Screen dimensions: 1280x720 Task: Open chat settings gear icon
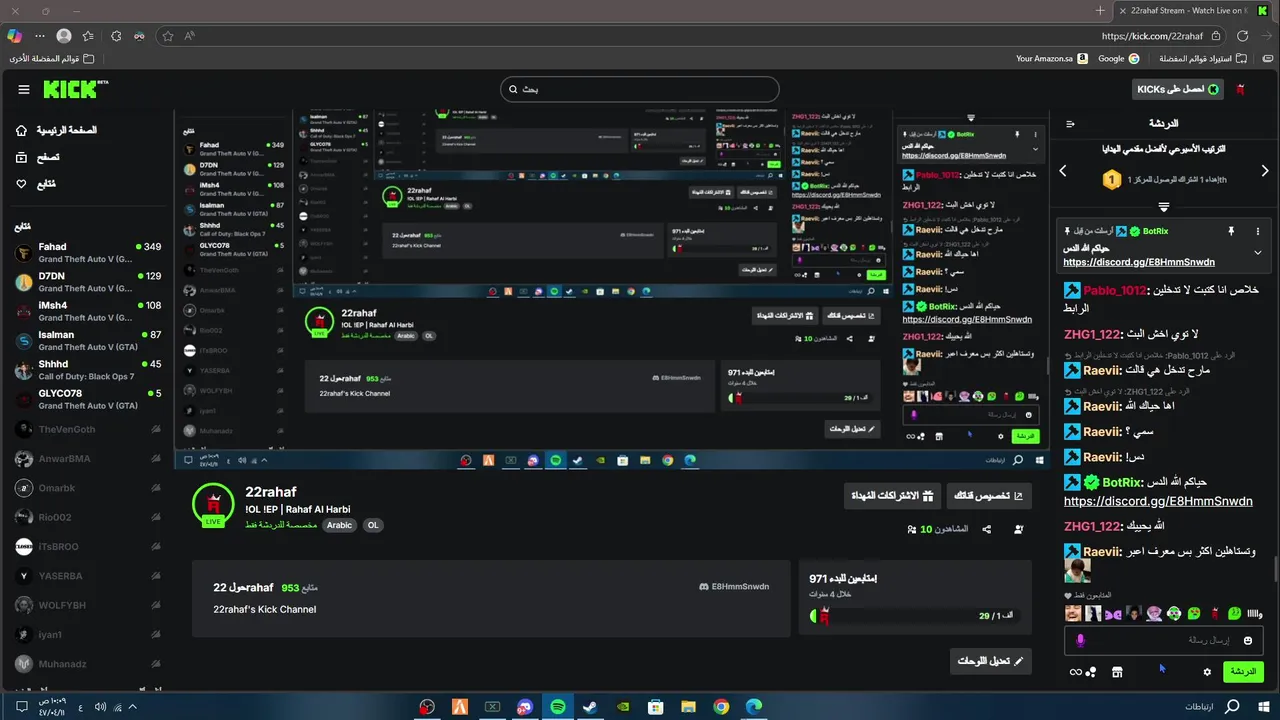1207,672
